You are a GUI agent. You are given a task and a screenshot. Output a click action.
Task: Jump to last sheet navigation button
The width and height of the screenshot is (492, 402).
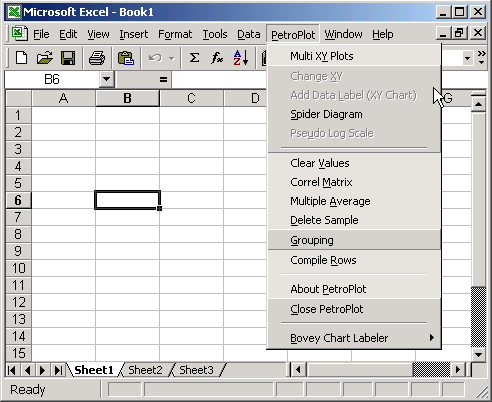tap(59, 370)
